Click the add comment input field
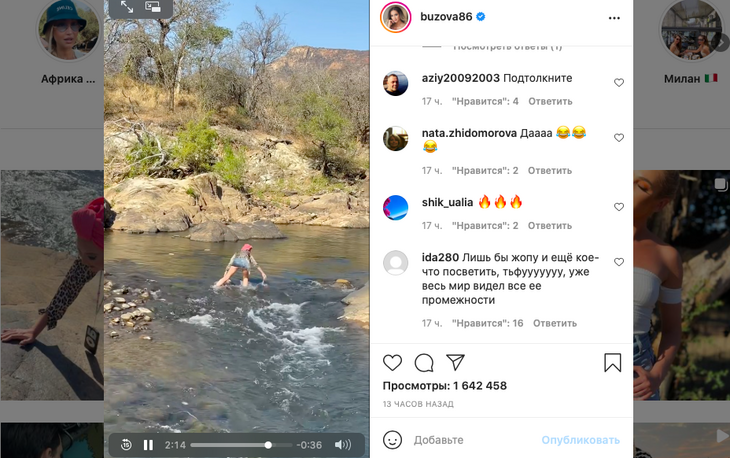 coord(470,440)
